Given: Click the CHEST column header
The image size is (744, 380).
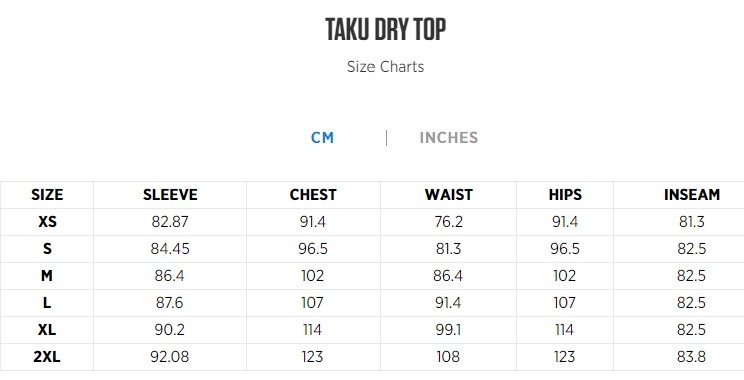Looking at the screenshot, I should (x=313, y=195).
